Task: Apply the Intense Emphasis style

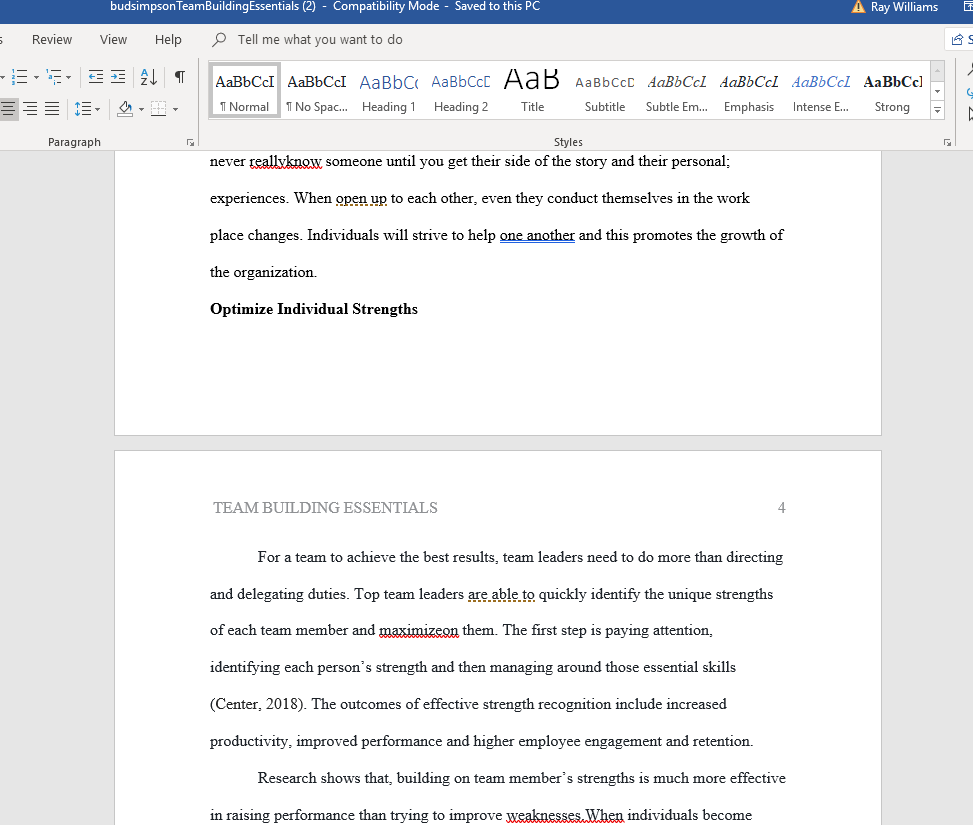Action: pos(821,90)
